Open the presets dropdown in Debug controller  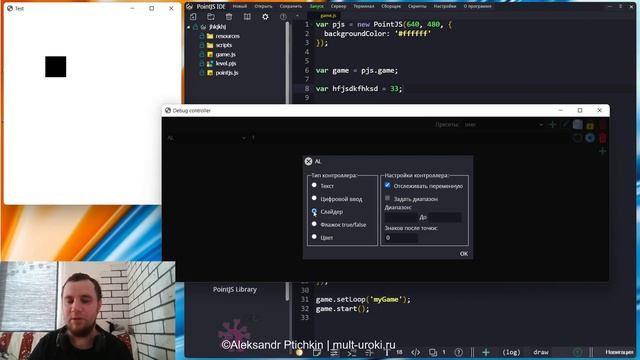coord(504,124)
